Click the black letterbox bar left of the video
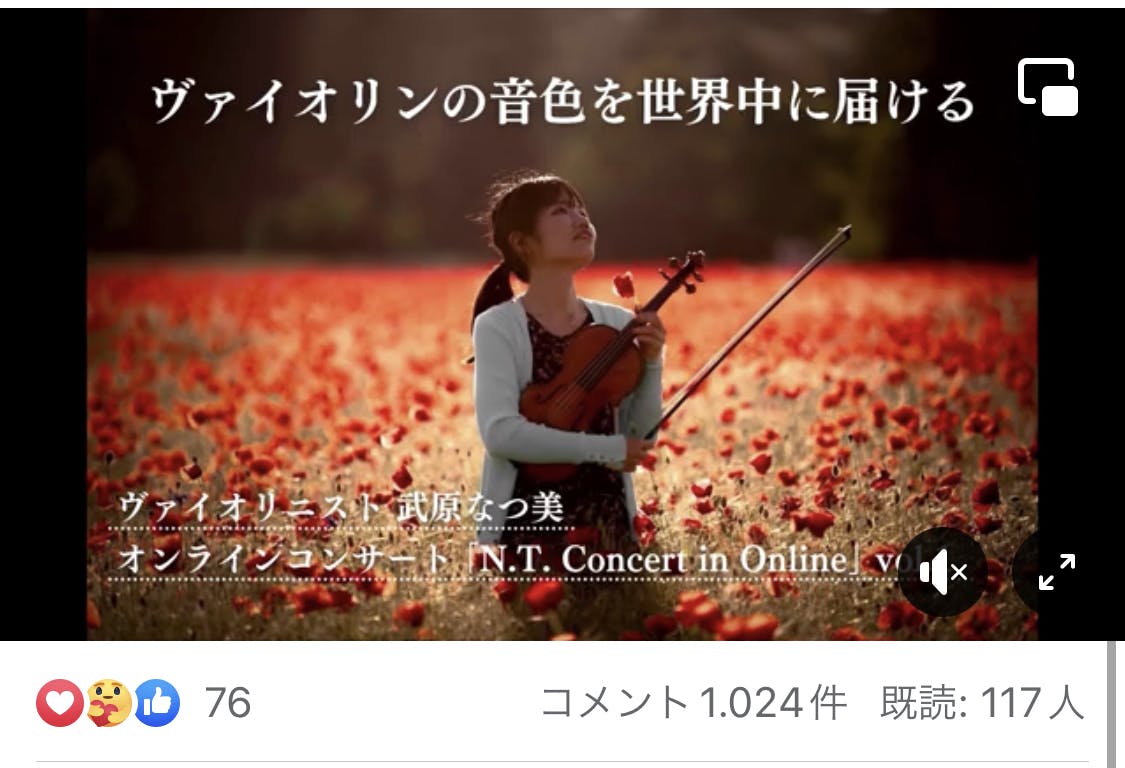 pyautogui.click(x=43, y=324)
